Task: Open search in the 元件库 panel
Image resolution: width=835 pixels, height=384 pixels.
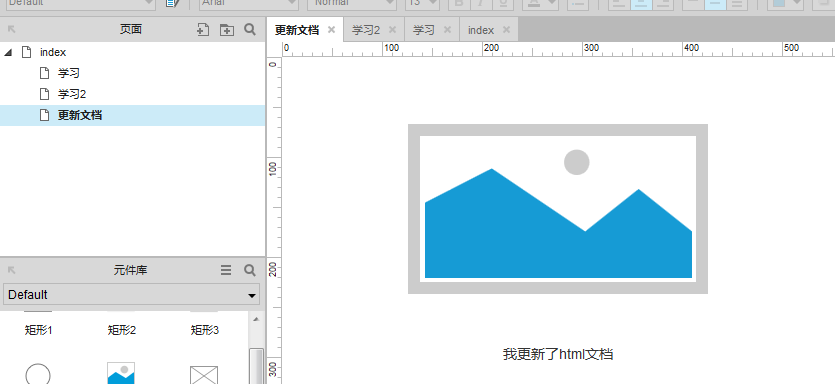Action: coord(250,271)
